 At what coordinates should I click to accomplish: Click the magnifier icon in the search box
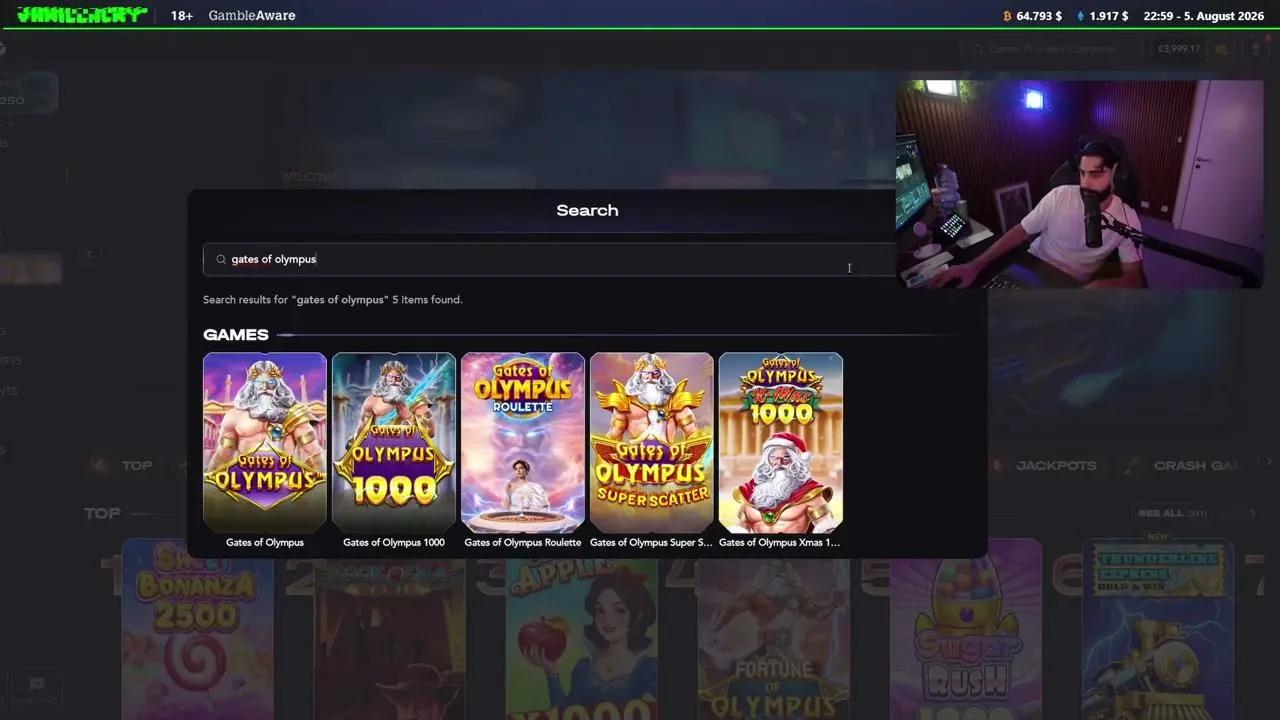click(221, 259)
